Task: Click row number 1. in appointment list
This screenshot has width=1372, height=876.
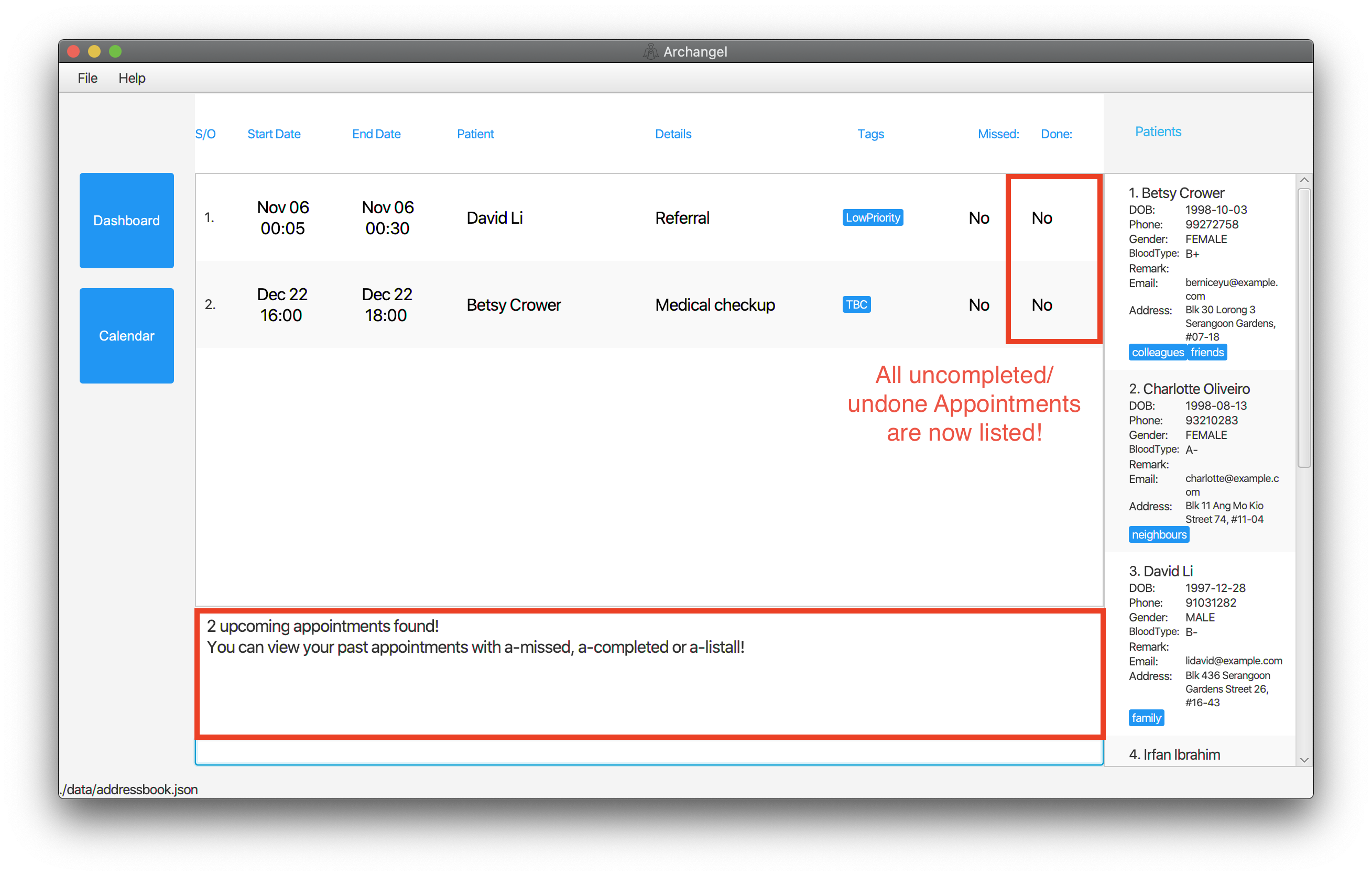Action: click(209, 217)
